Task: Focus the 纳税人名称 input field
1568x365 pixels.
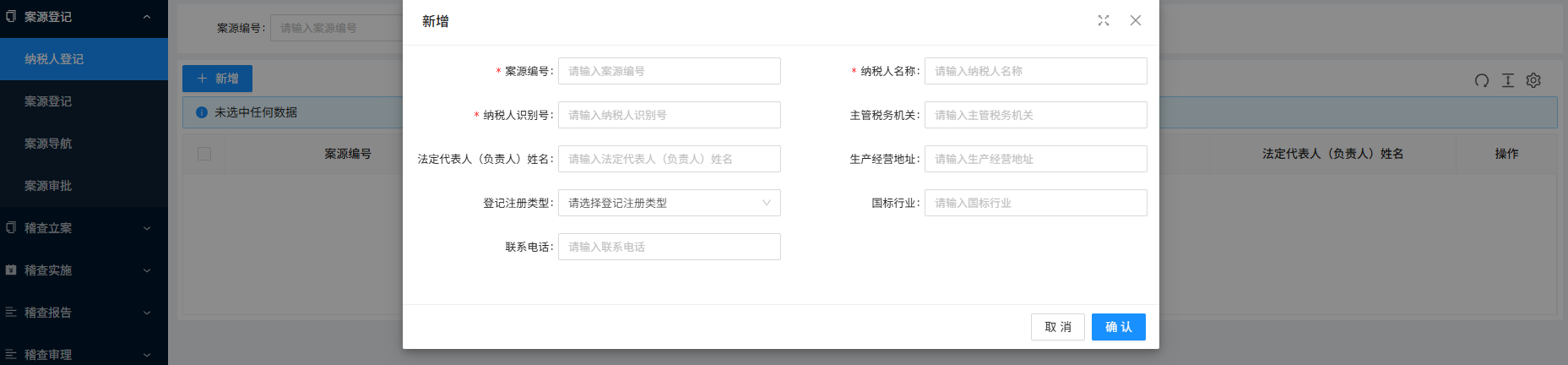Action: tap(1035, 71)
